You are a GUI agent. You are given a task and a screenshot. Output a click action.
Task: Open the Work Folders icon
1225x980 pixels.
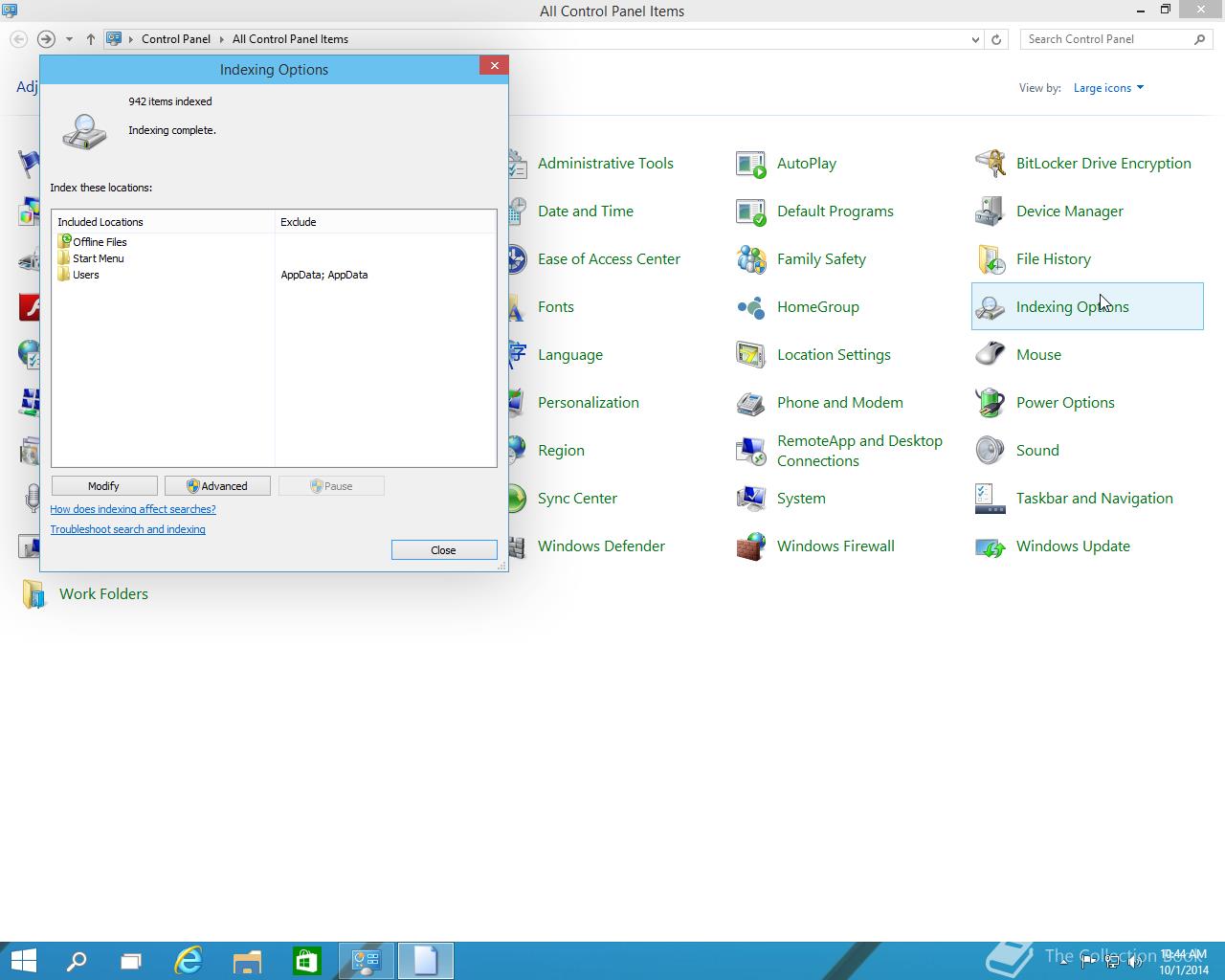(33, 594)
